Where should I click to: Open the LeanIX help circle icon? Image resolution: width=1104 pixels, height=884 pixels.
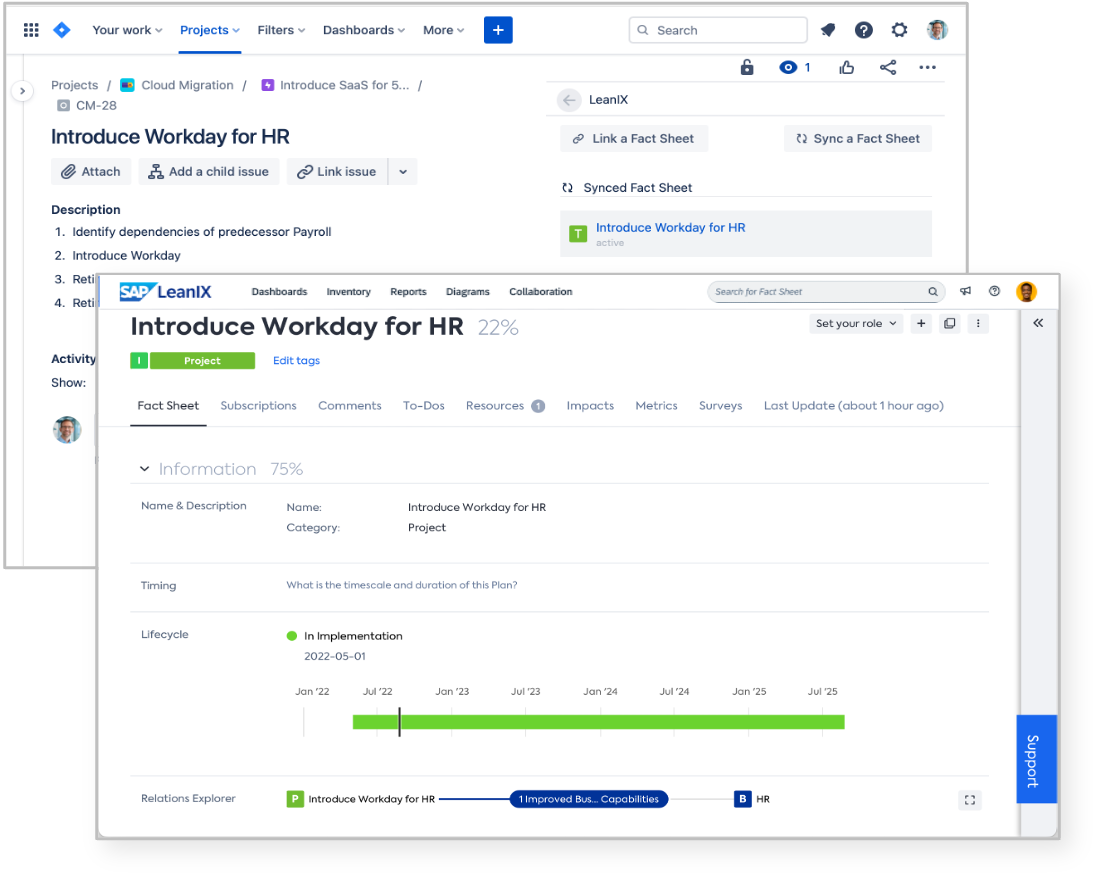pos(994,291)
